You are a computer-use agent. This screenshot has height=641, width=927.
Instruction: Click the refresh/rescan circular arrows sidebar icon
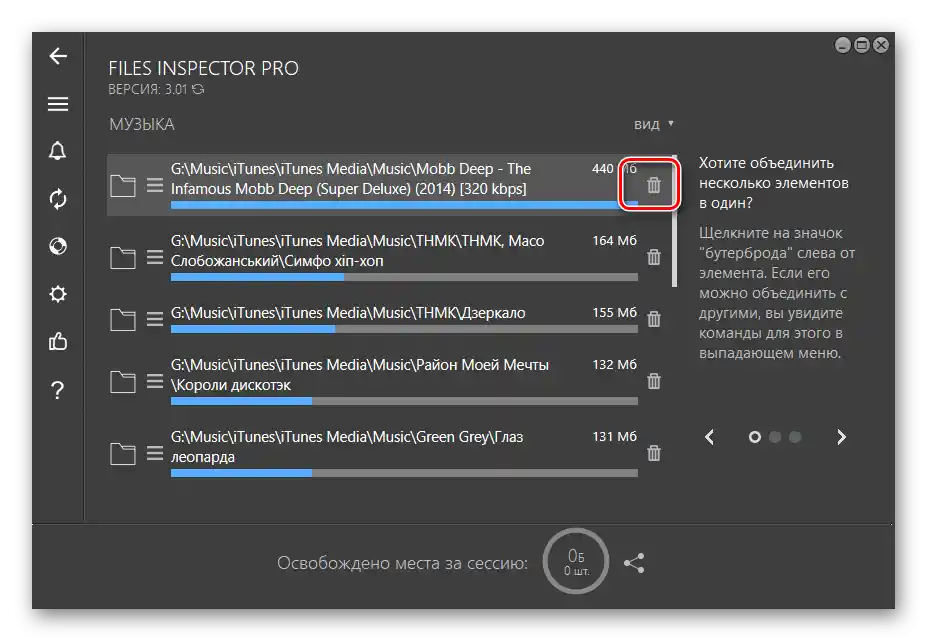point(58,199)
